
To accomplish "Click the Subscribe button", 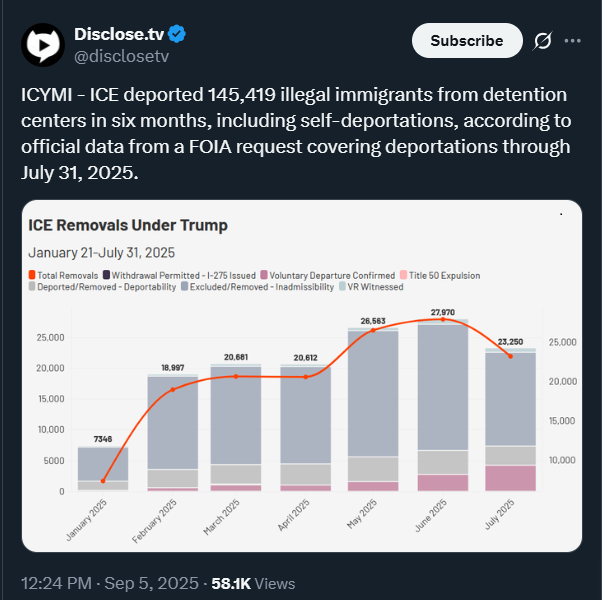I will (x=466, y=41).
